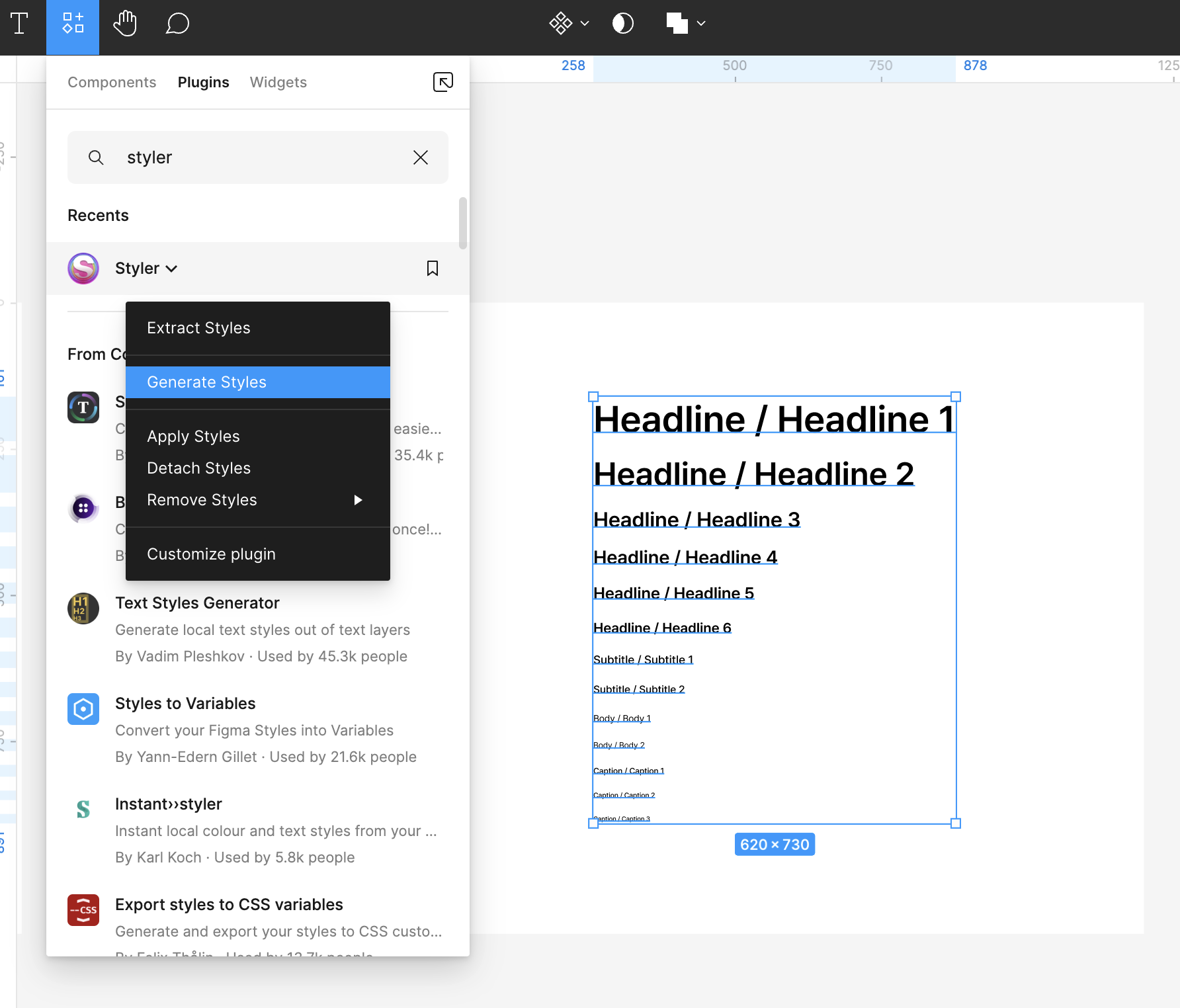Select the Headline / Headline 2 text
The image size is (1180, 1008).
pyautogui.click(x=754, y=474)
